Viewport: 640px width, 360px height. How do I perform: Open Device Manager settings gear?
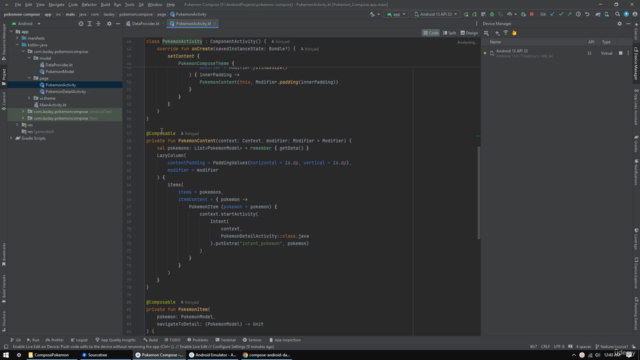pos(620,24)
